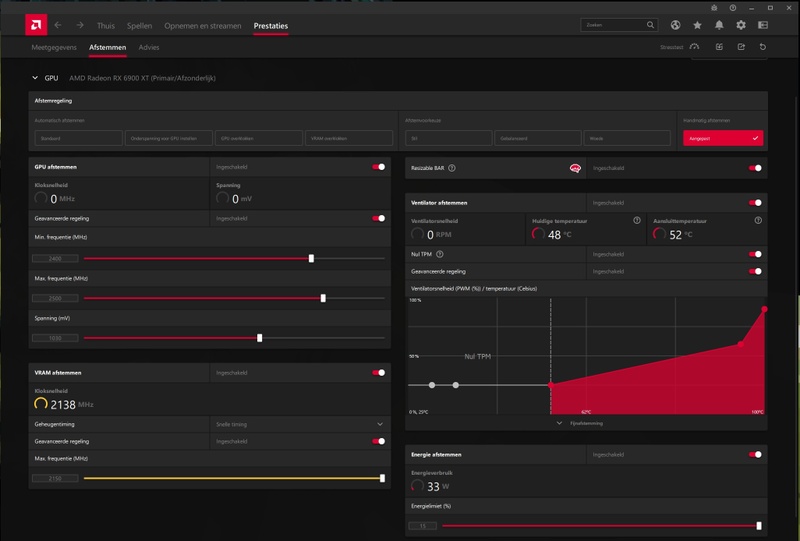Click the export profile icon
The width and height of the screenshot is (800, 541).
741,47
